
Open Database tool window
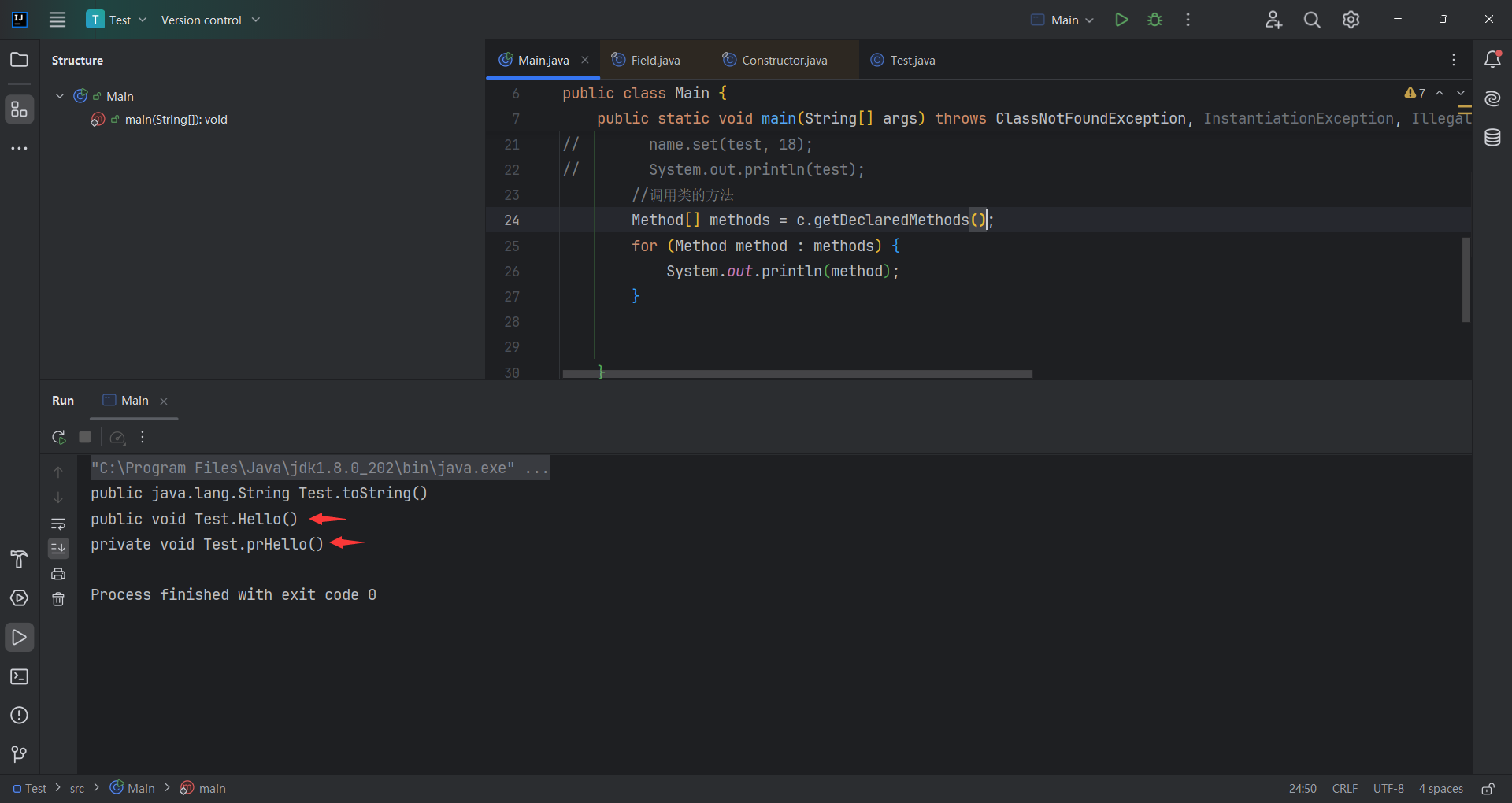pos(1492,138)
